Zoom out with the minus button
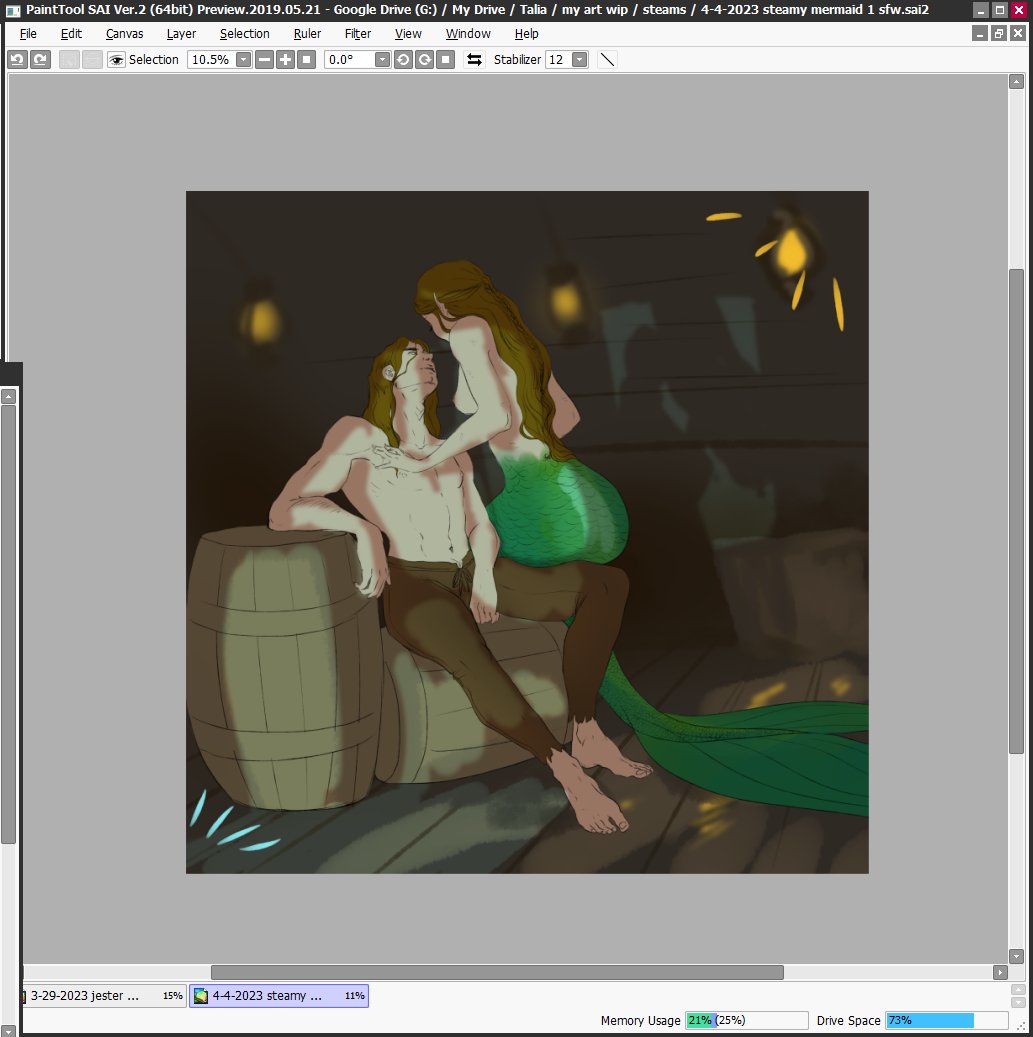The width and height of the screenshot is (1033, 1037). [265, 60]
